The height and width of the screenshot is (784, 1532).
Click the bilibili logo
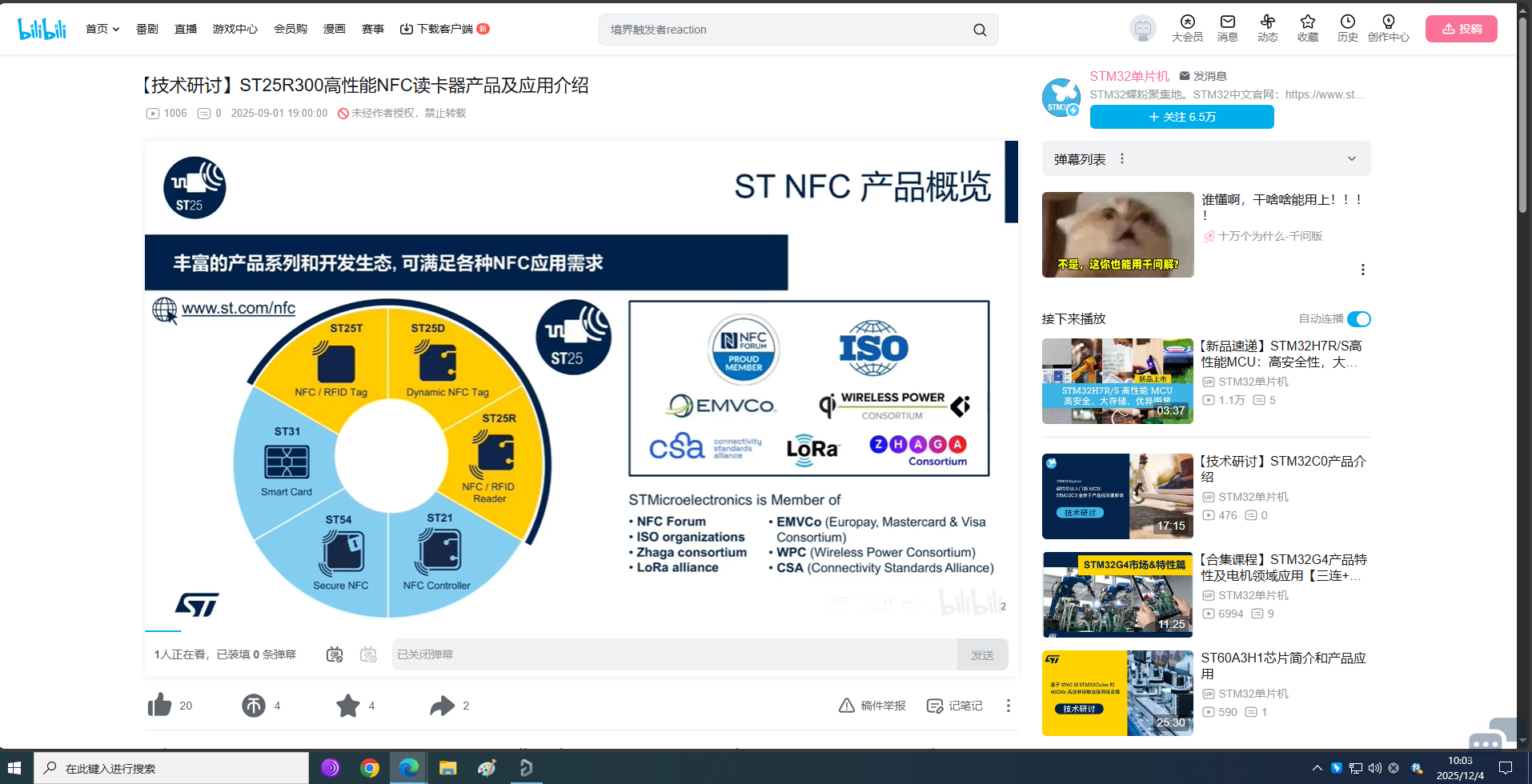point(42,29)
